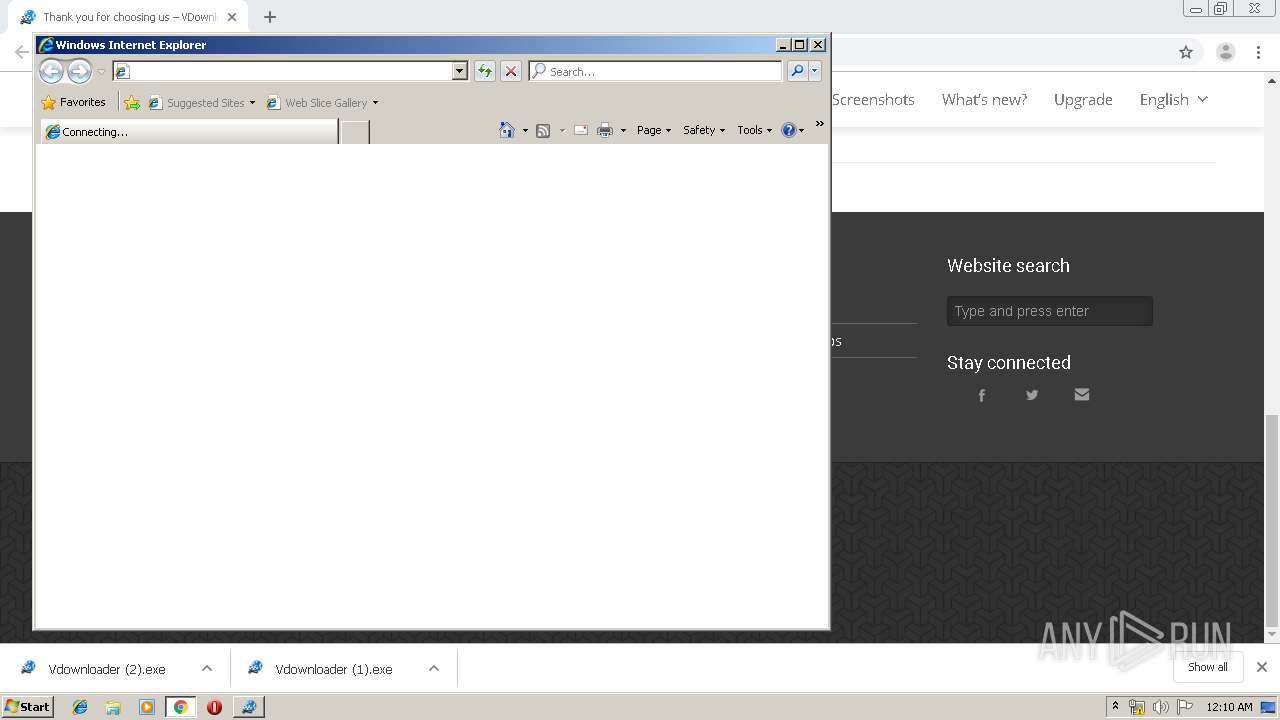The image size is (1280, 720).
Task: Open recent pages dropdown beside Forward arrow
Action: tap(101, 72)
